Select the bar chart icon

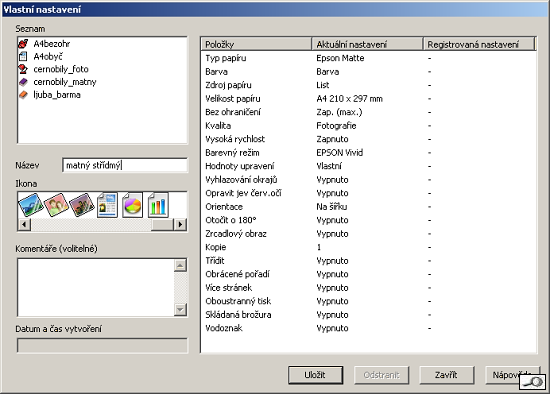click(x=158, y=205)
